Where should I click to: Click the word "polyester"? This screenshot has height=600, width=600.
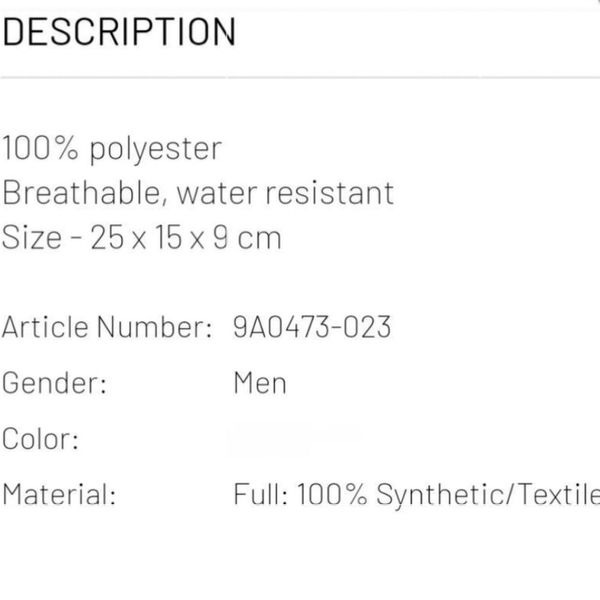(x=156, y=150)
